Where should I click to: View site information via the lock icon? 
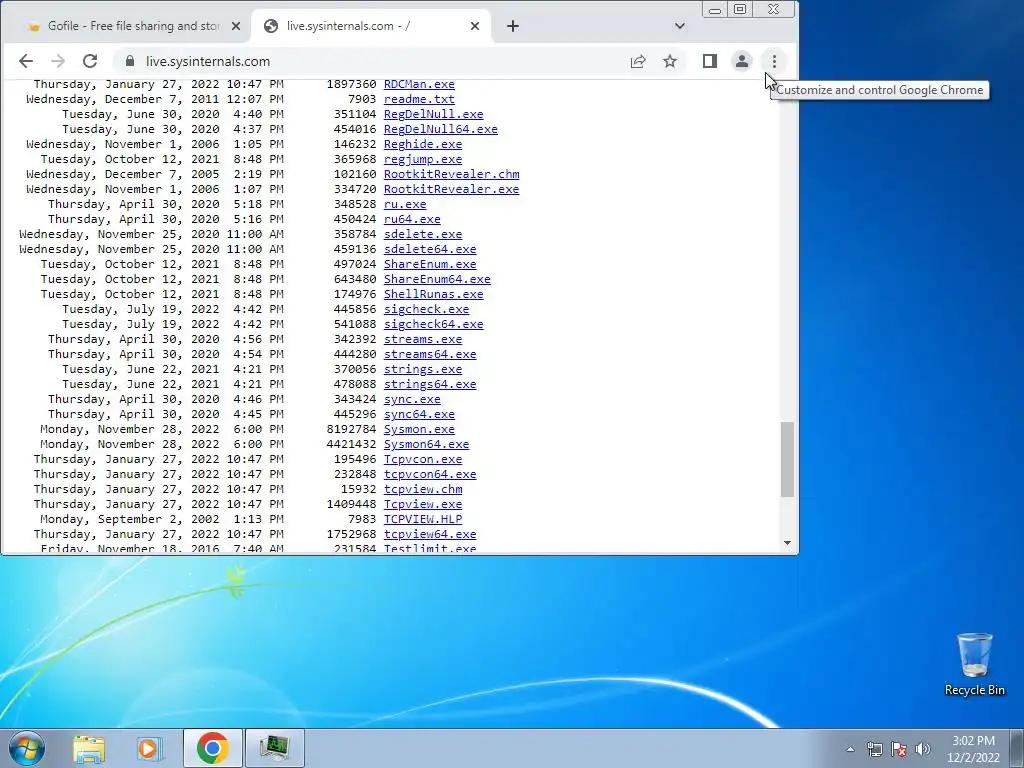point(130,61)
